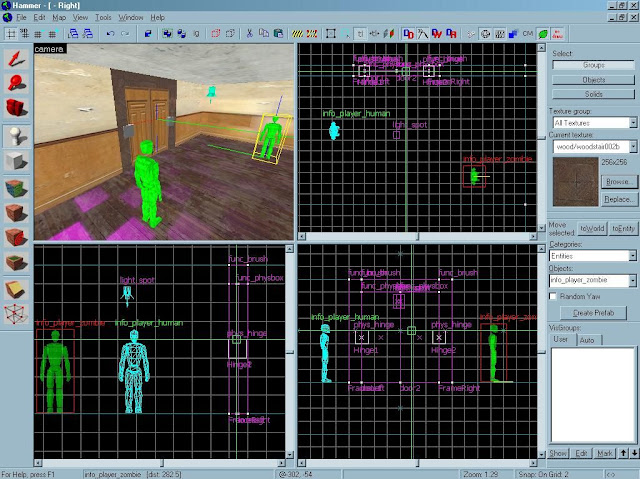Click the current texture preview thumbnail
The image size is (640, 479).
(574, 182)
